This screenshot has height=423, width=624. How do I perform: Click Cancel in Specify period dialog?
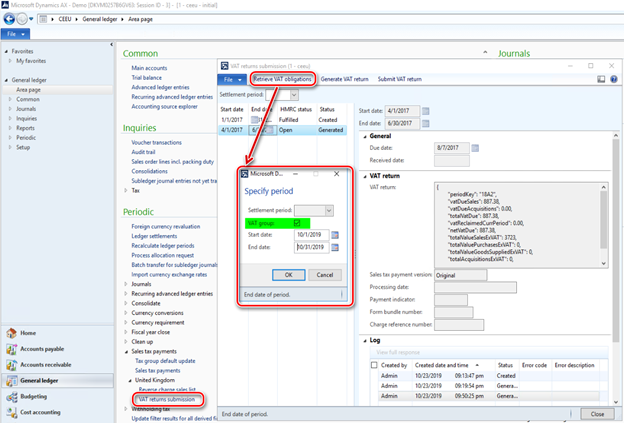pyautogui.click(x=325, y=275)
